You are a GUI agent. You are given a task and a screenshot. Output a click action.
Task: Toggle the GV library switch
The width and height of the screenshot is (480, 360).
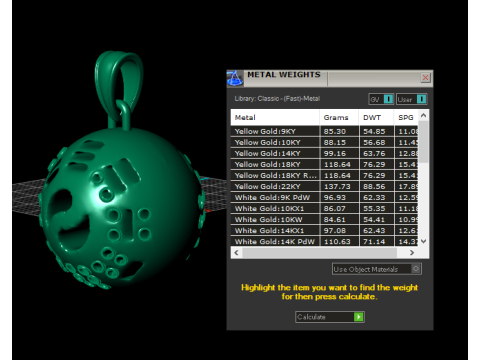point(381,99)
